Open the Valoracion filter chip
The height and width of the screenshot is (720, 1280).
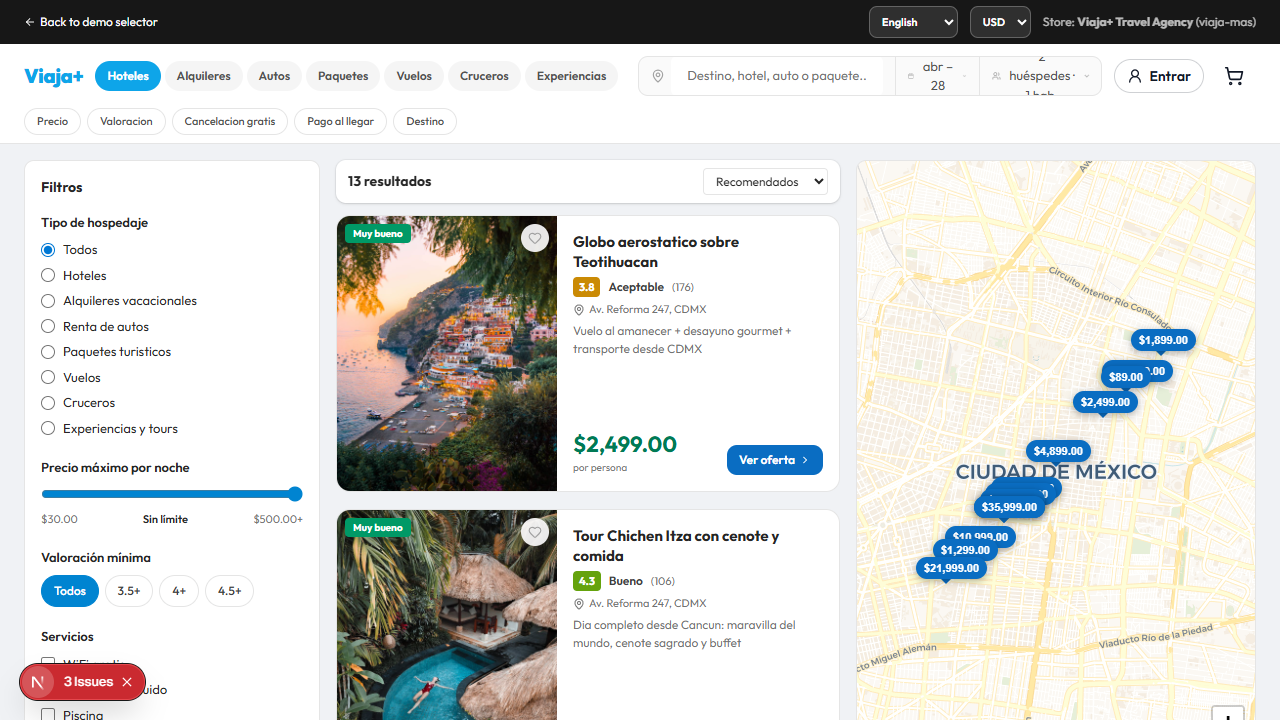pos(126,121)
